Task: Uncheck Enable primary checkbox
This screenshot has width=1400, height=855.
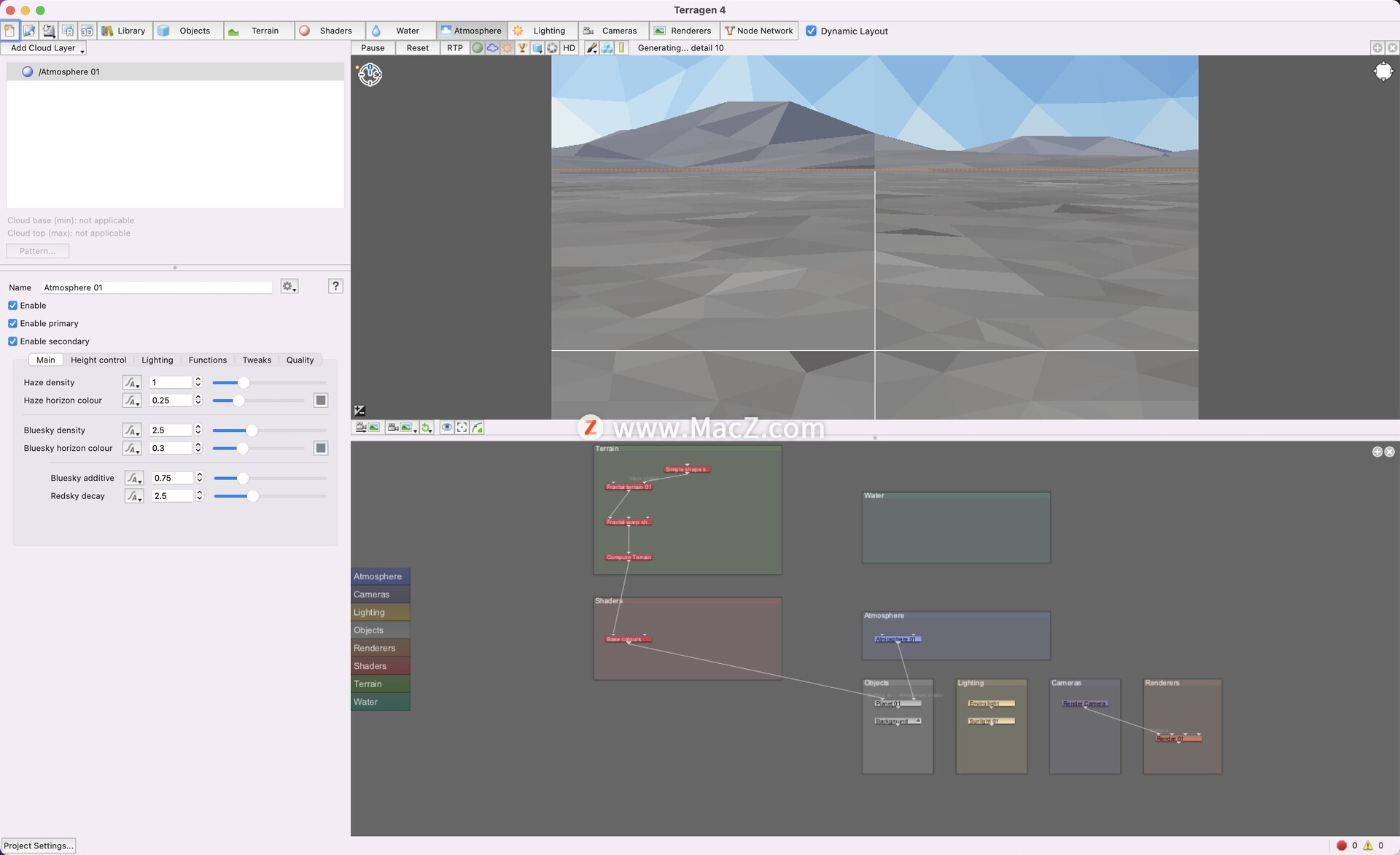Action: (12, 323)
